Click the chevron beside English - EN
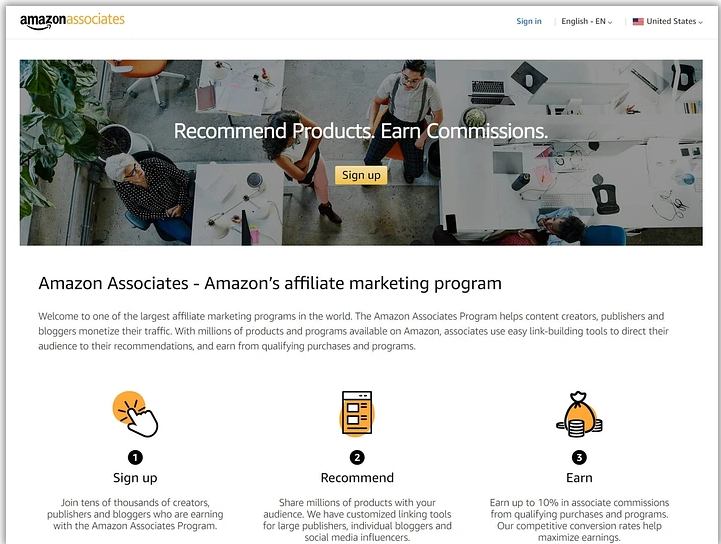 coord(610,22)
